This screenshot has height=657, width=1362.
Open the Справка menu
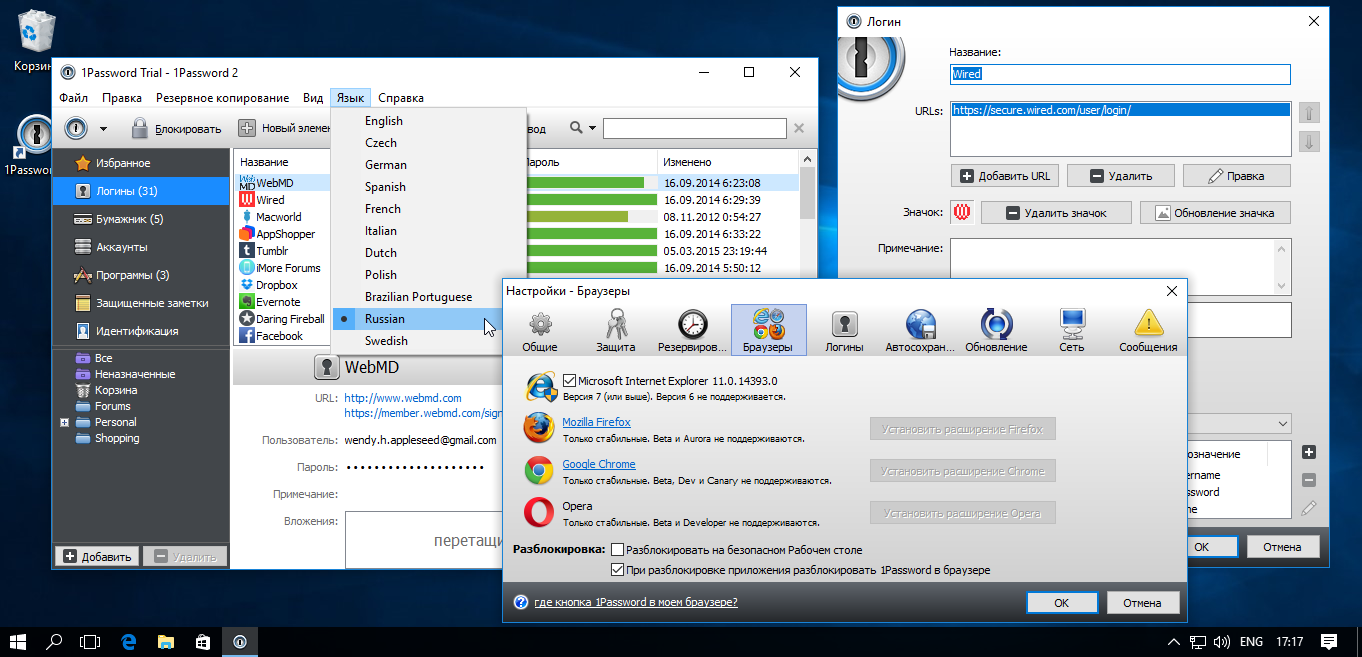click(x=401, y=98)
